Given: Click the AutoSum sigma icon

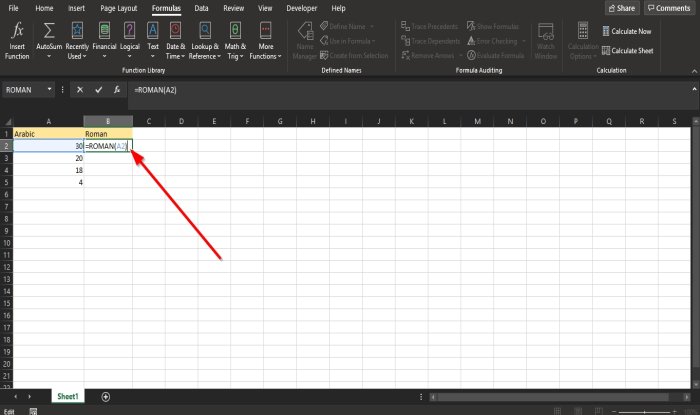Looking at the screenshot, I should [x=49, y=30].
